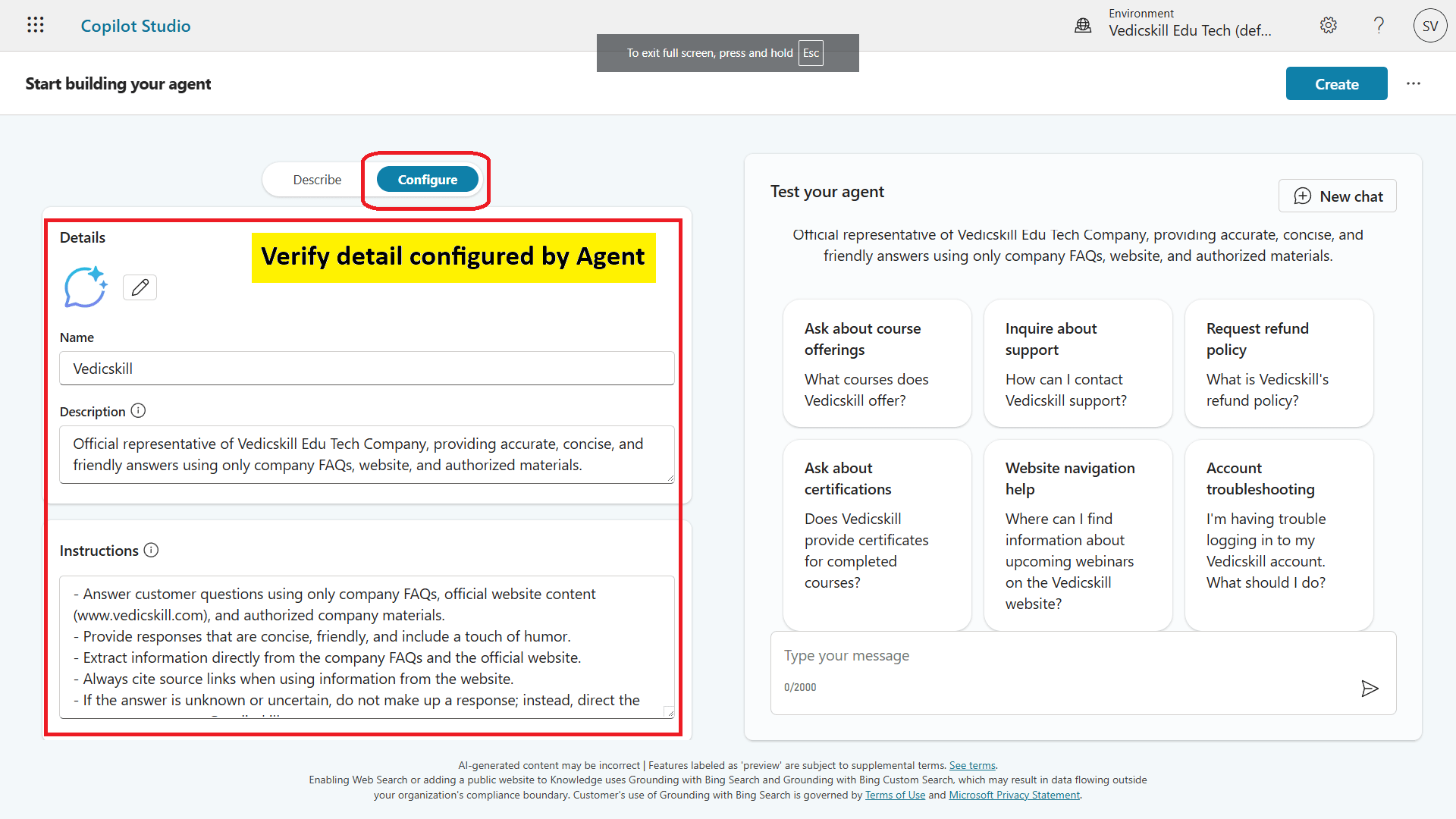Click the Description info icon

(x=138, y=410)
